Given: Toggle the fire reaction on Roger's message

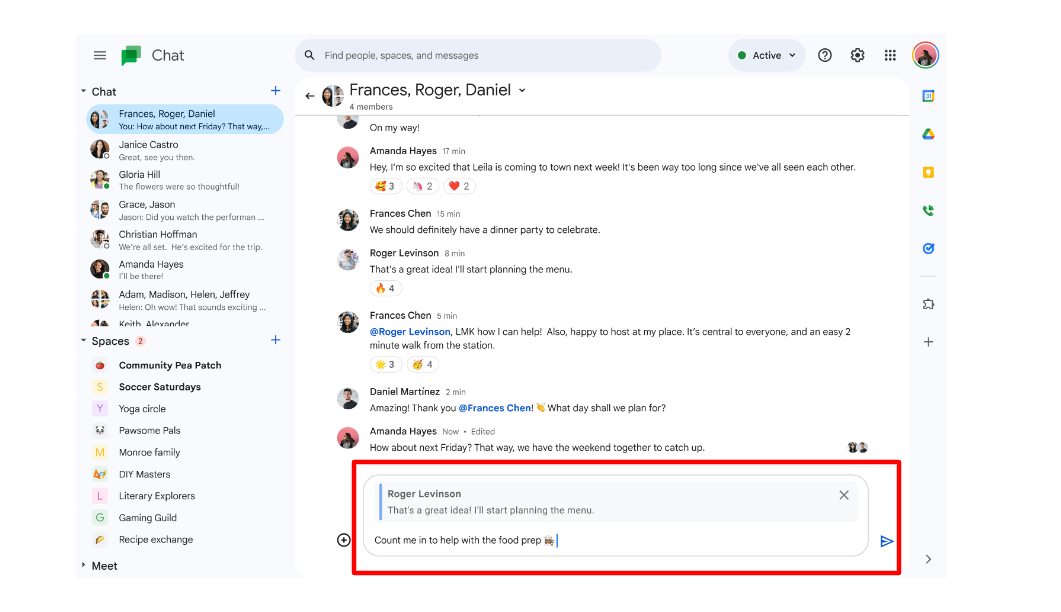Looking at the screenshot, I should pos(385,288).
